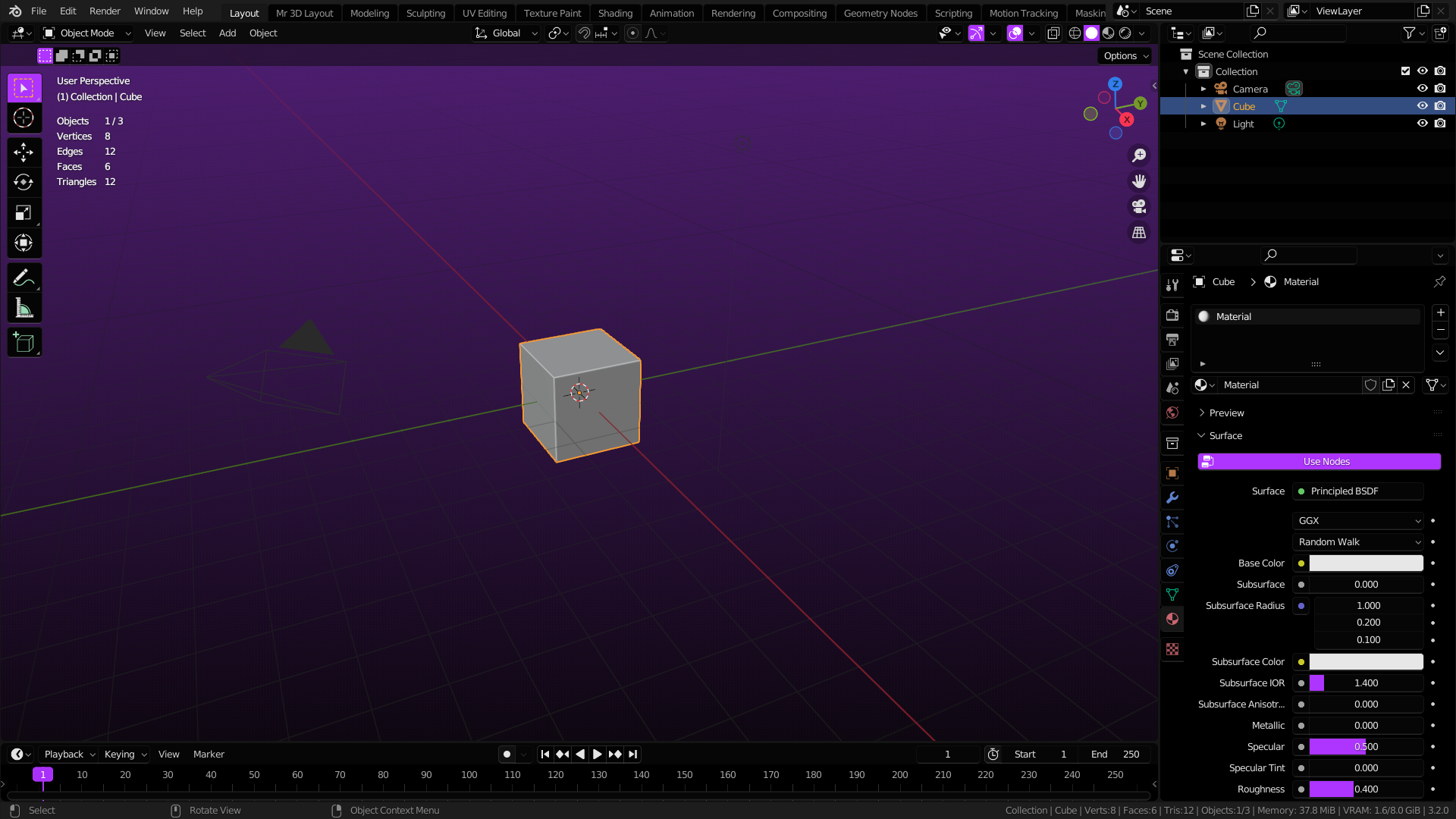Open the Render Properties tab

pyautogui.click(x=1172, y=315)
